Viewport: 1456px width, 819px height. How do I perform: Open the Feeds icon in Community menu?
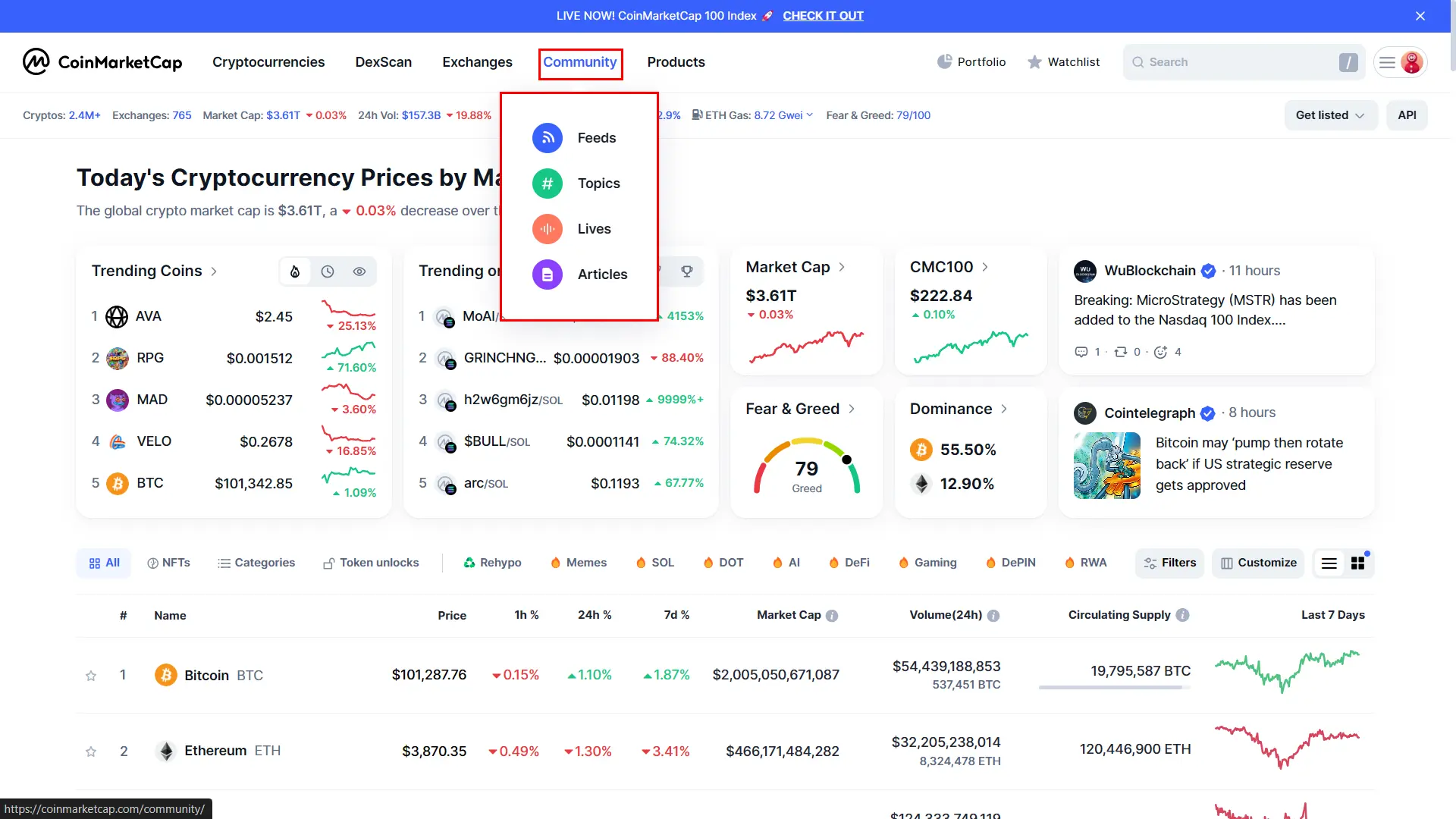(548, 138)
